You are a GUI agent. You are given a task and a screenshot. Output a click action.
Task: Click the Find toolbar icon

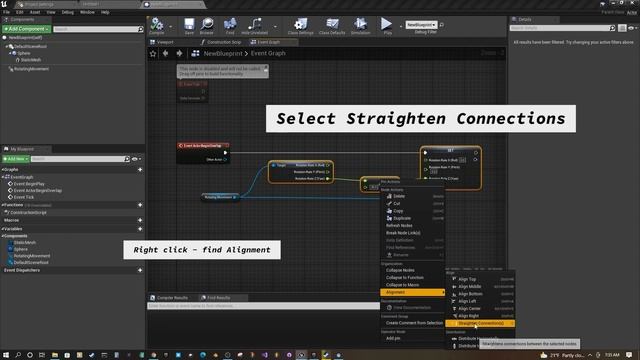click(230, 26)
